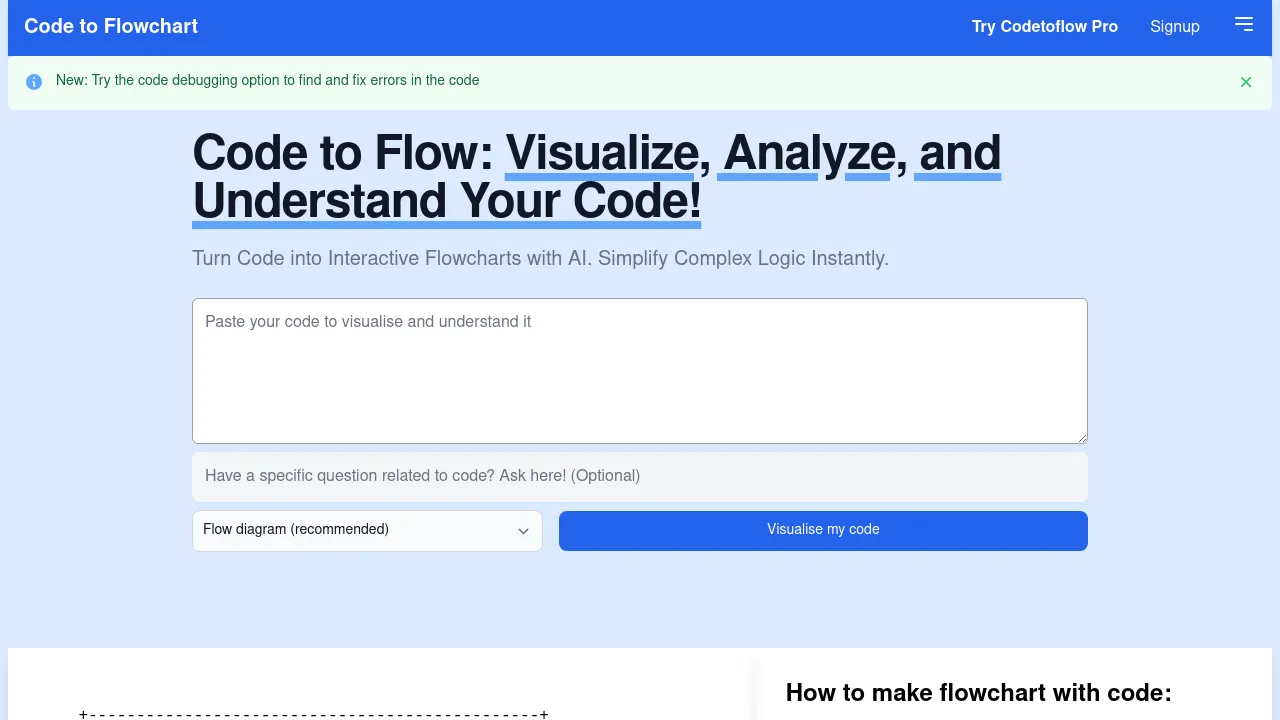Click the green X on the New feature banner

coord(1246,81)
